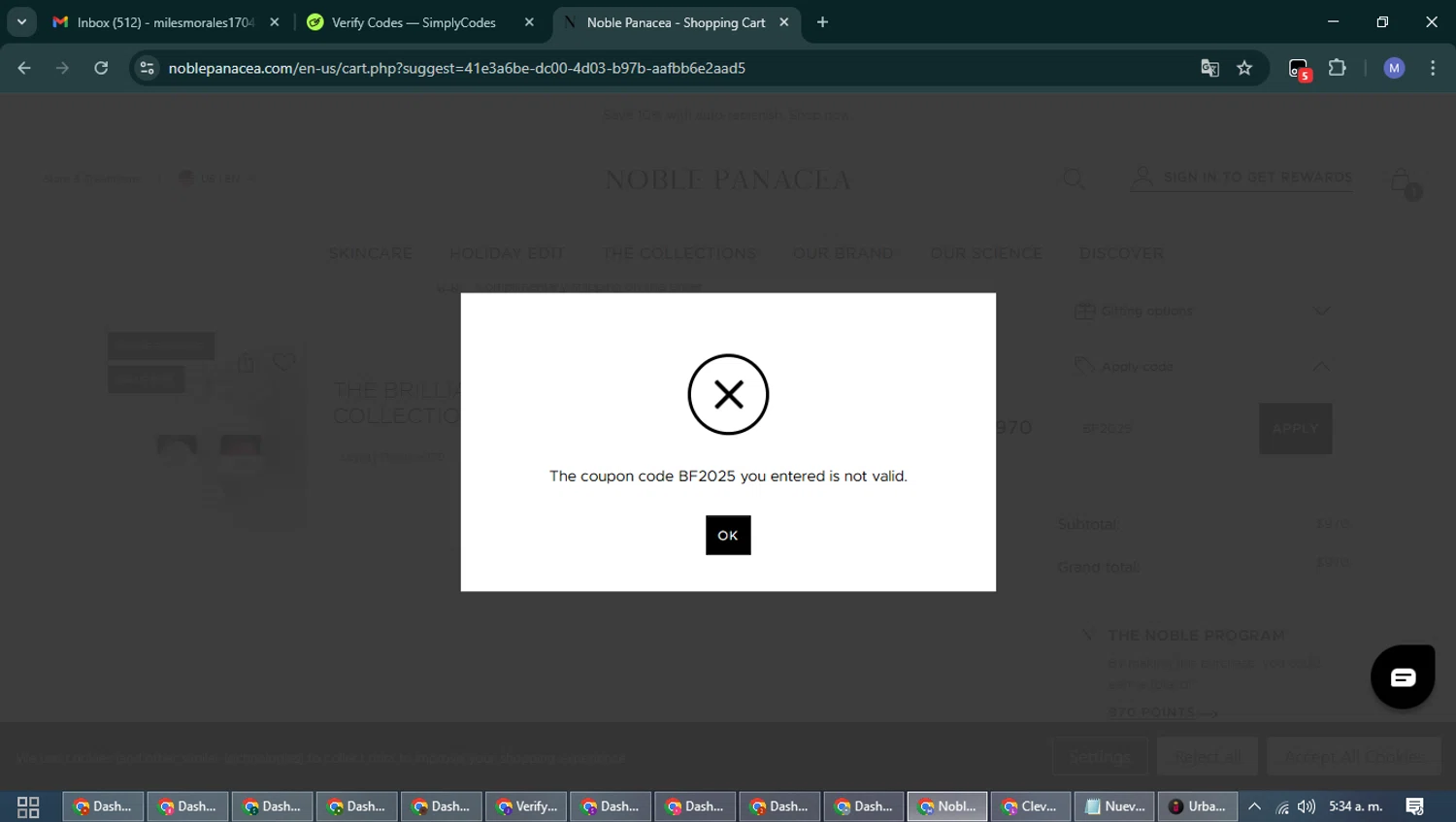
Task: Open the Clev... taskbar Chrome window
Action: (x=1031, y=806)
